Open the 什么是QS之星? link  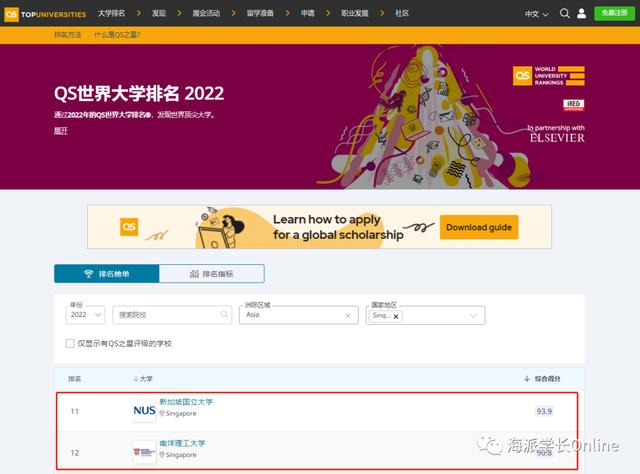[x=117, y=35]
